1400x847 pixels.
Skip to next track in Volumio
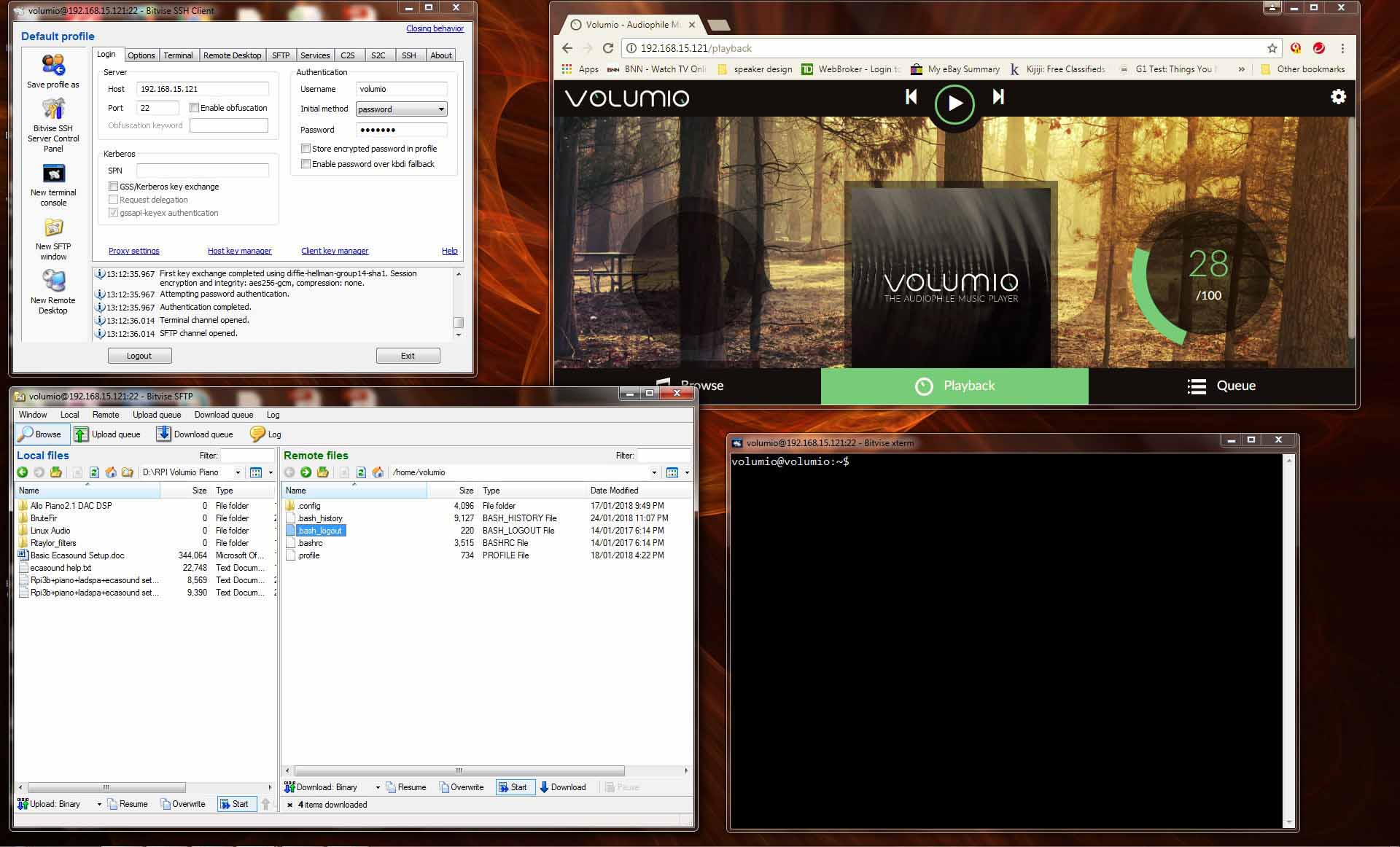[998, 96]
